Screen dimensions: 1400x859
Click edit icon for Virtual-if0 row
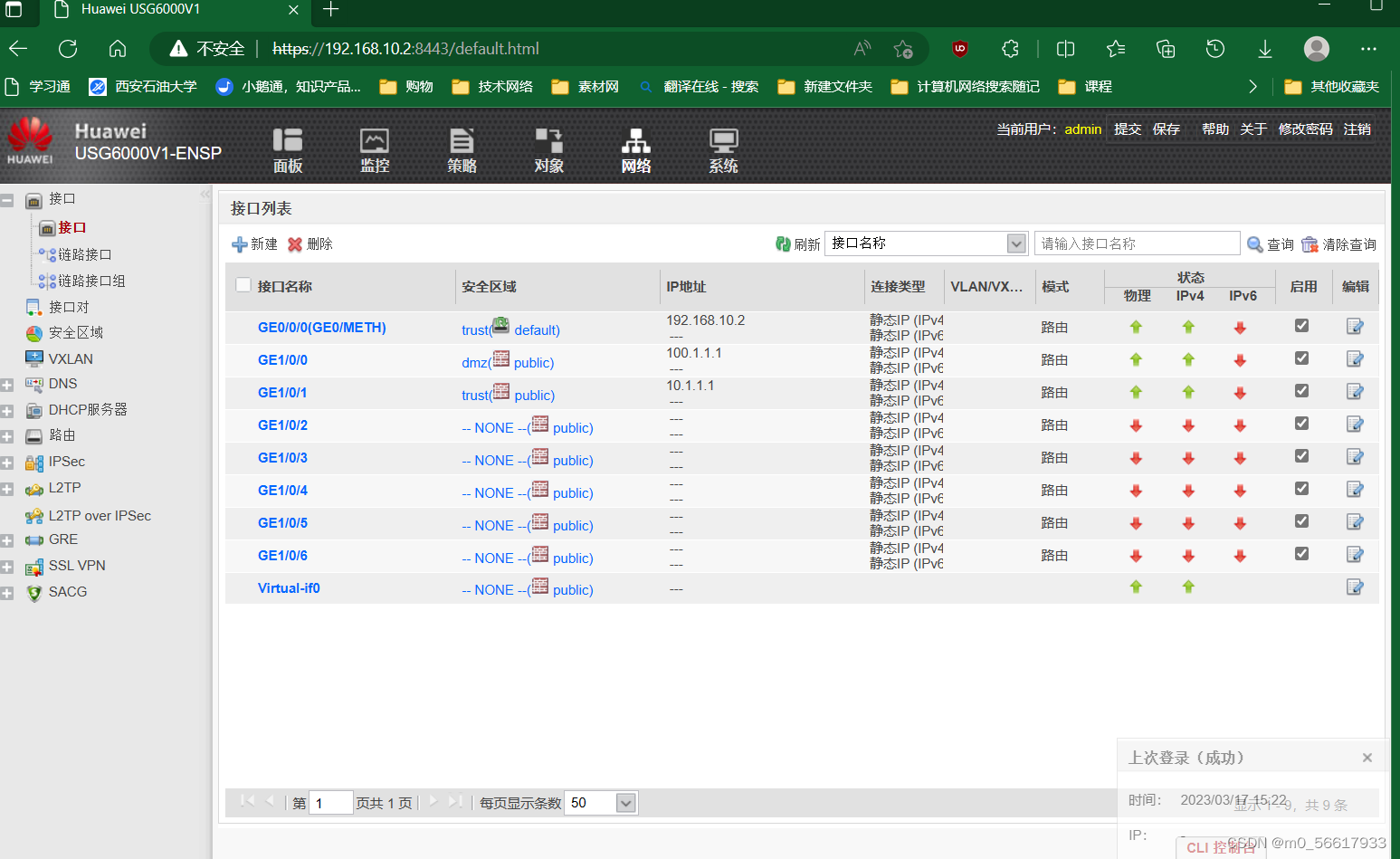pos(1355,587)
